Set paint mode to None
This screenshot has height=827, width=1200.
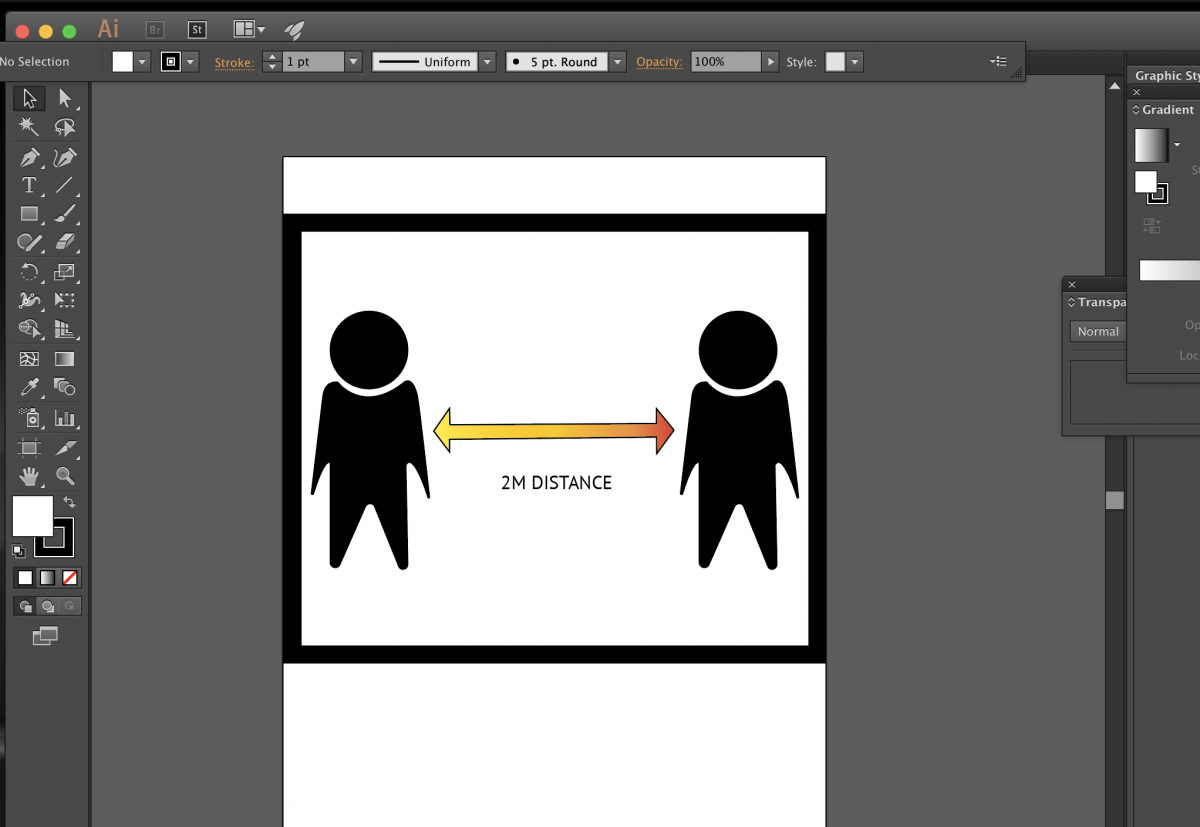pos(70,578)
